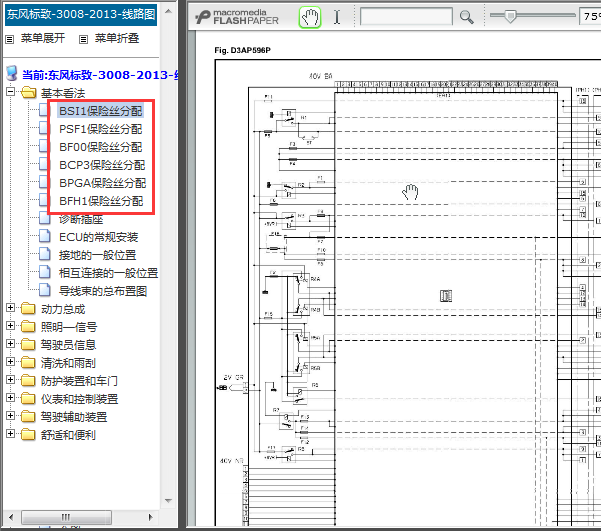Click page icon beside 诊断插座

(x=45, y=219)
